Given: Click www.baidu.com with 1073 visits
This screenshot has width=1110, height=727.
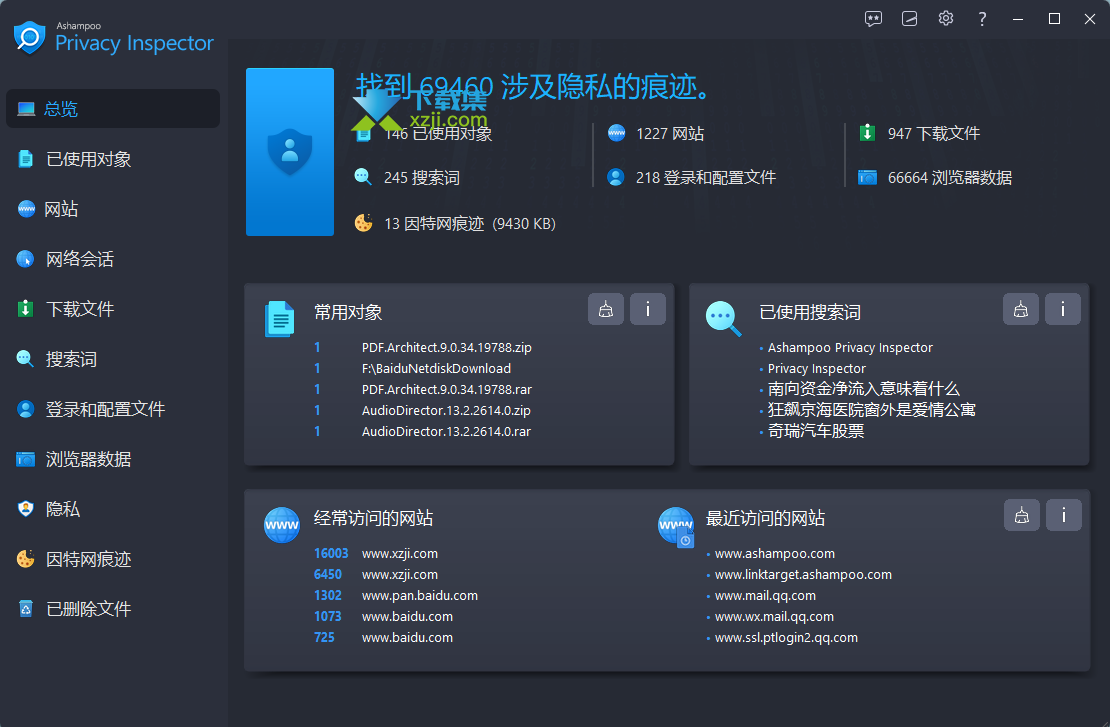Looking at the screenshot, I should [407, 617].
